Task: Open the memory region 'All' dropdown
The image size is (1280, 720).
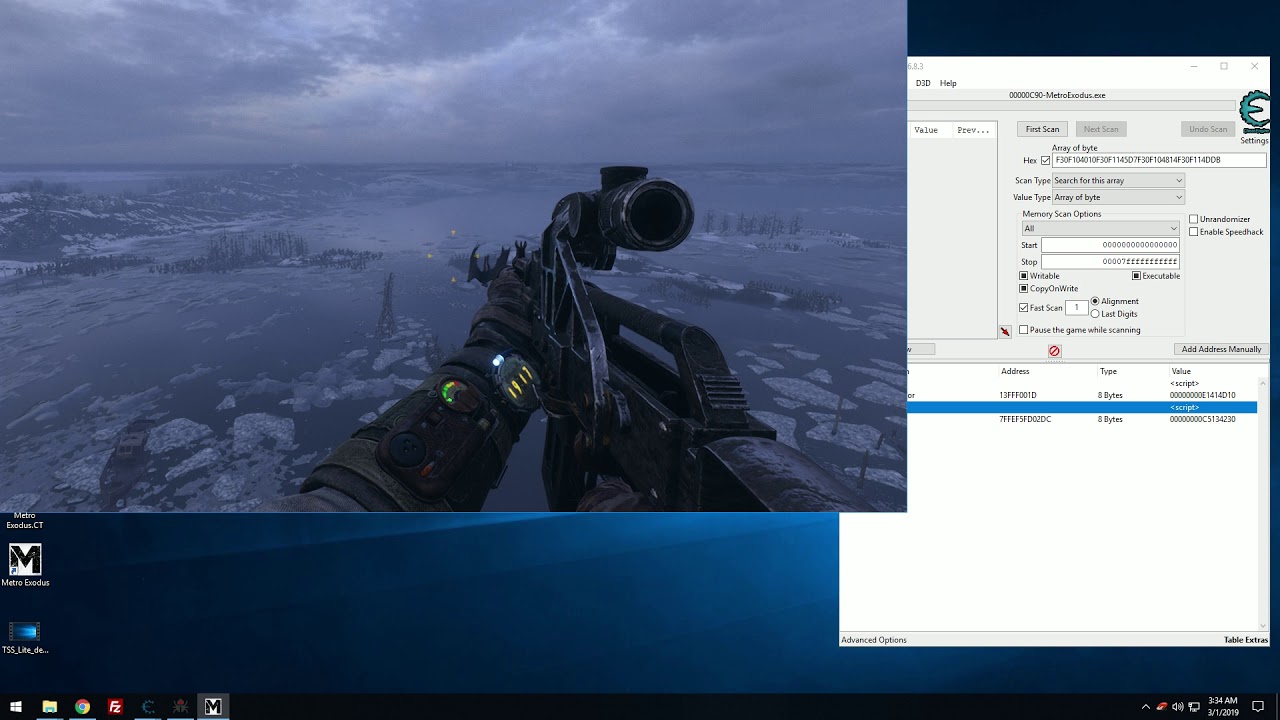Action: [x=1100, y=229]
